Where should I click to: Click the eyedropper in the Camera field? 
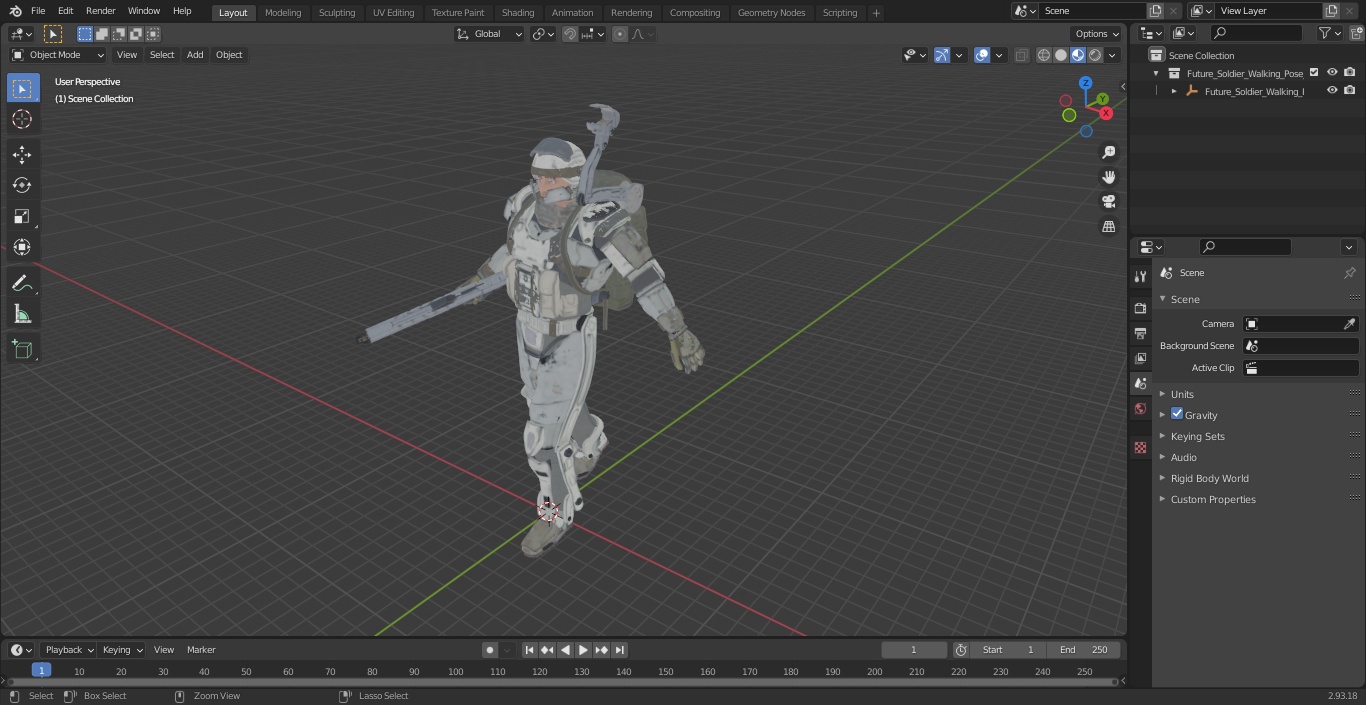click(x=1349, y=324)
